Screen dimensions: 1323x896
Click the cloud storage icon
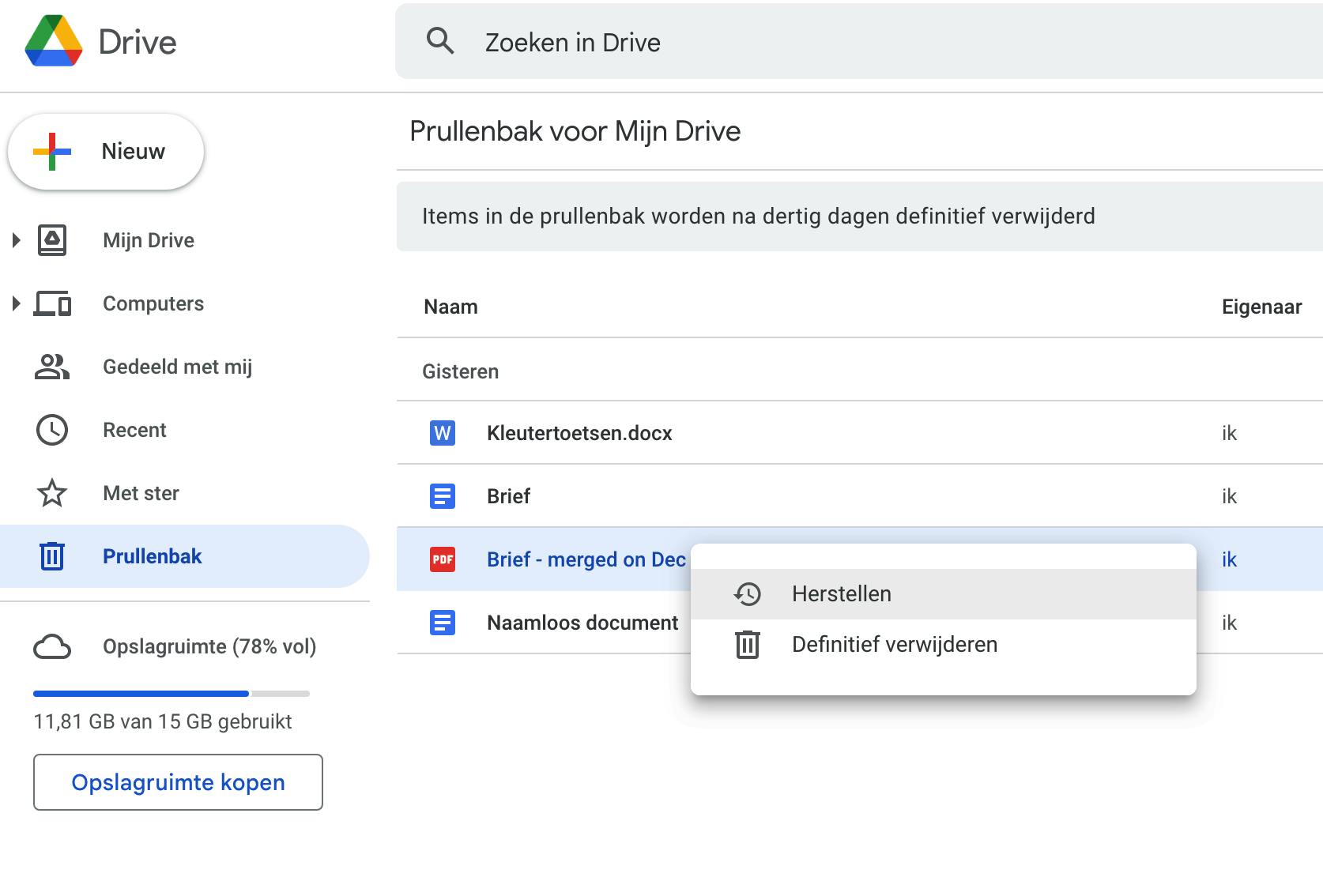[52, 646]
